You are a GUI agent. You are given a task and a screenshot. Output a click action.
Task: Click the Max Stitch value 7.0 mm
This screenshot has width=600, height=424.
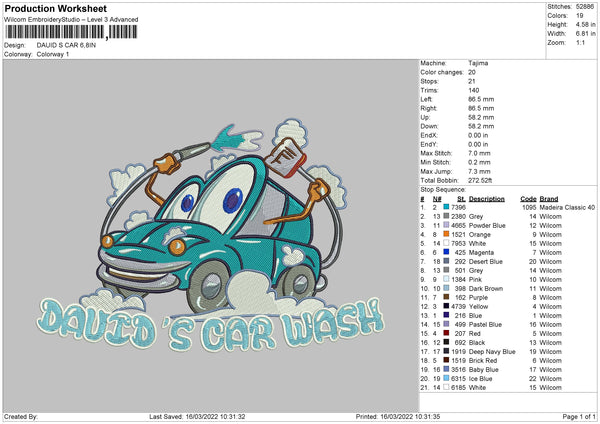coord(479,153)
